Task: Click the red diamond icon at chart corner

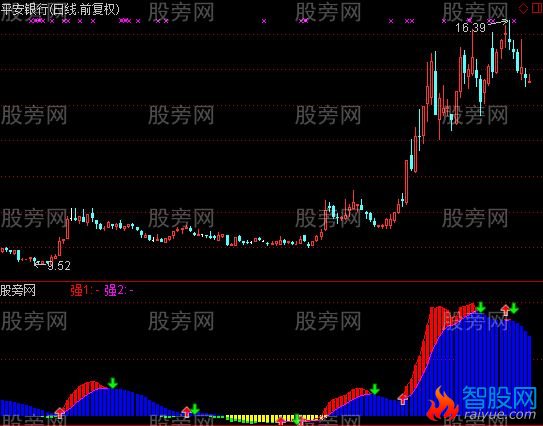Action: point(523,8)
